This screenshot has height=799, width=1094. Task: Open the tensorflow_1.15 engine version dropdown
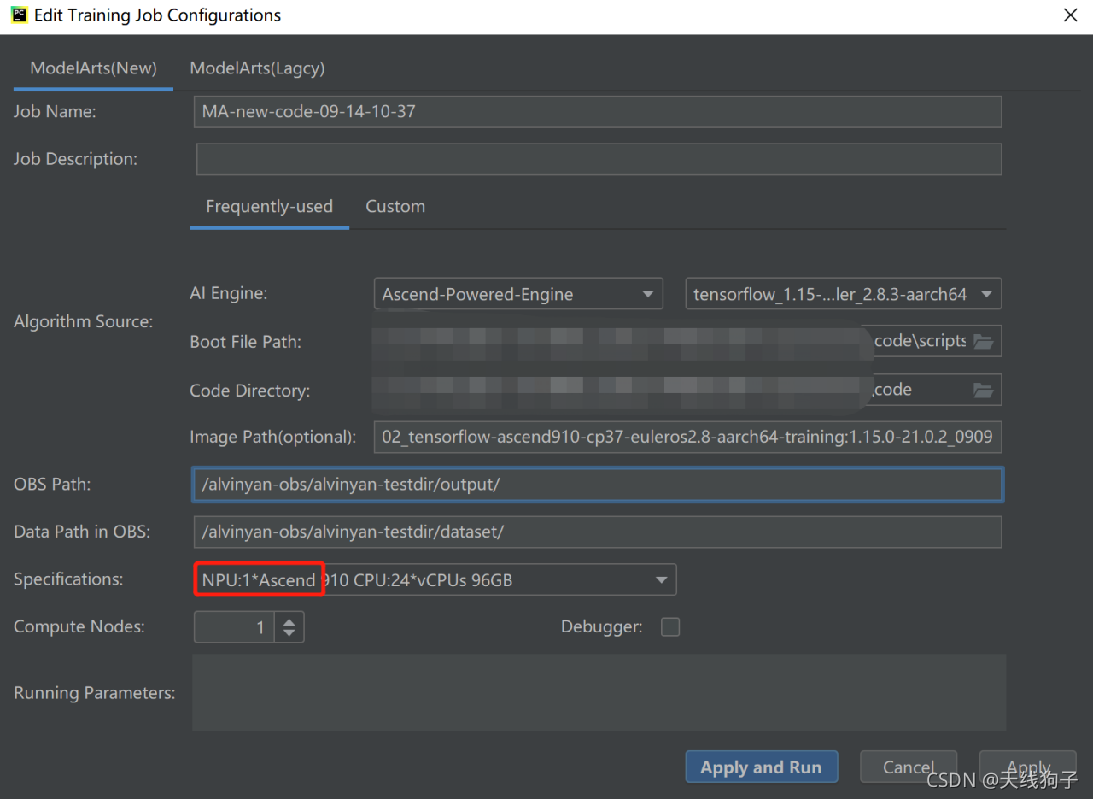coord(844,294)
